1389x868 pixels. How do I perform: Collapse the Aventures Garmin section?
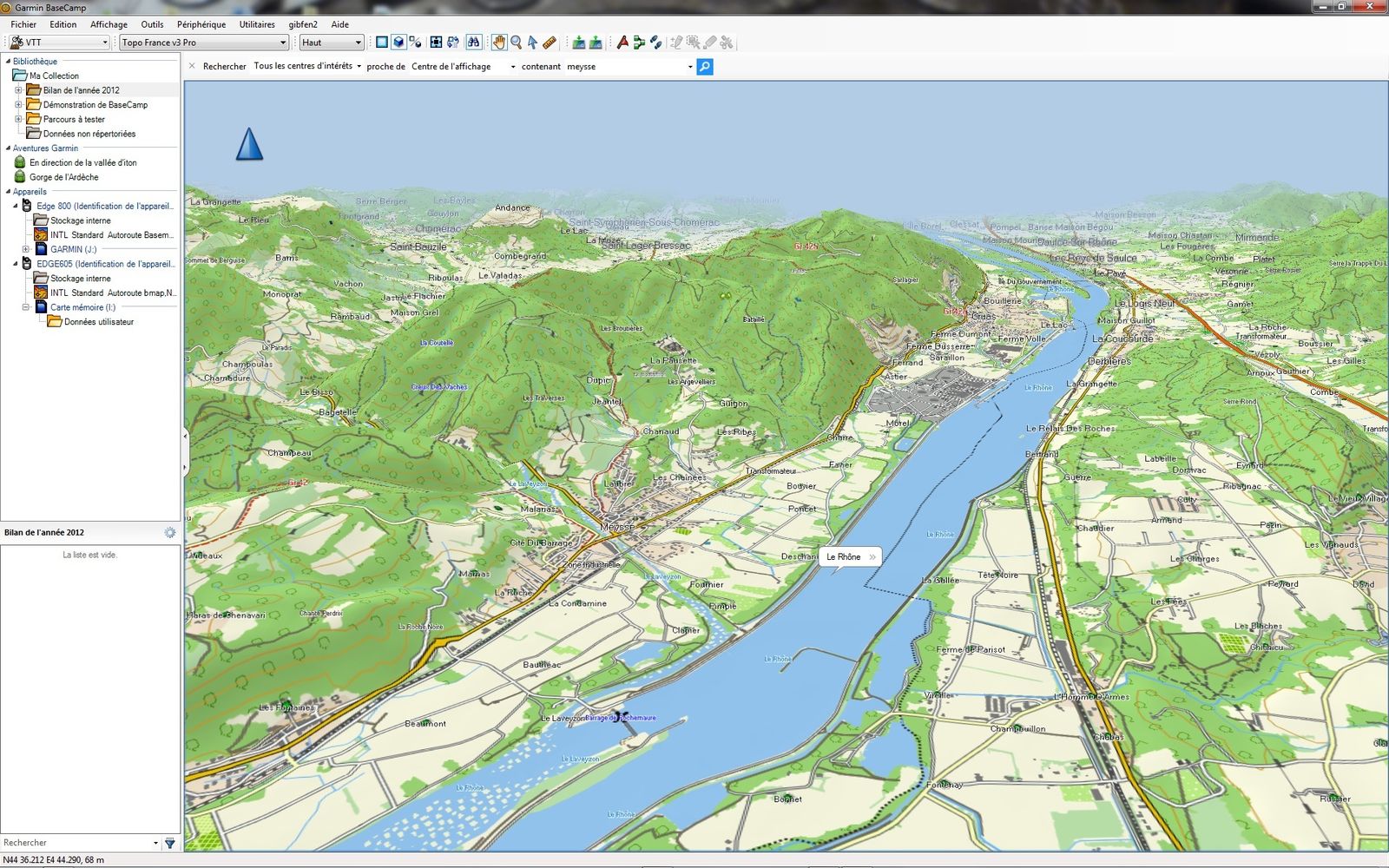[x=9, y=148]
